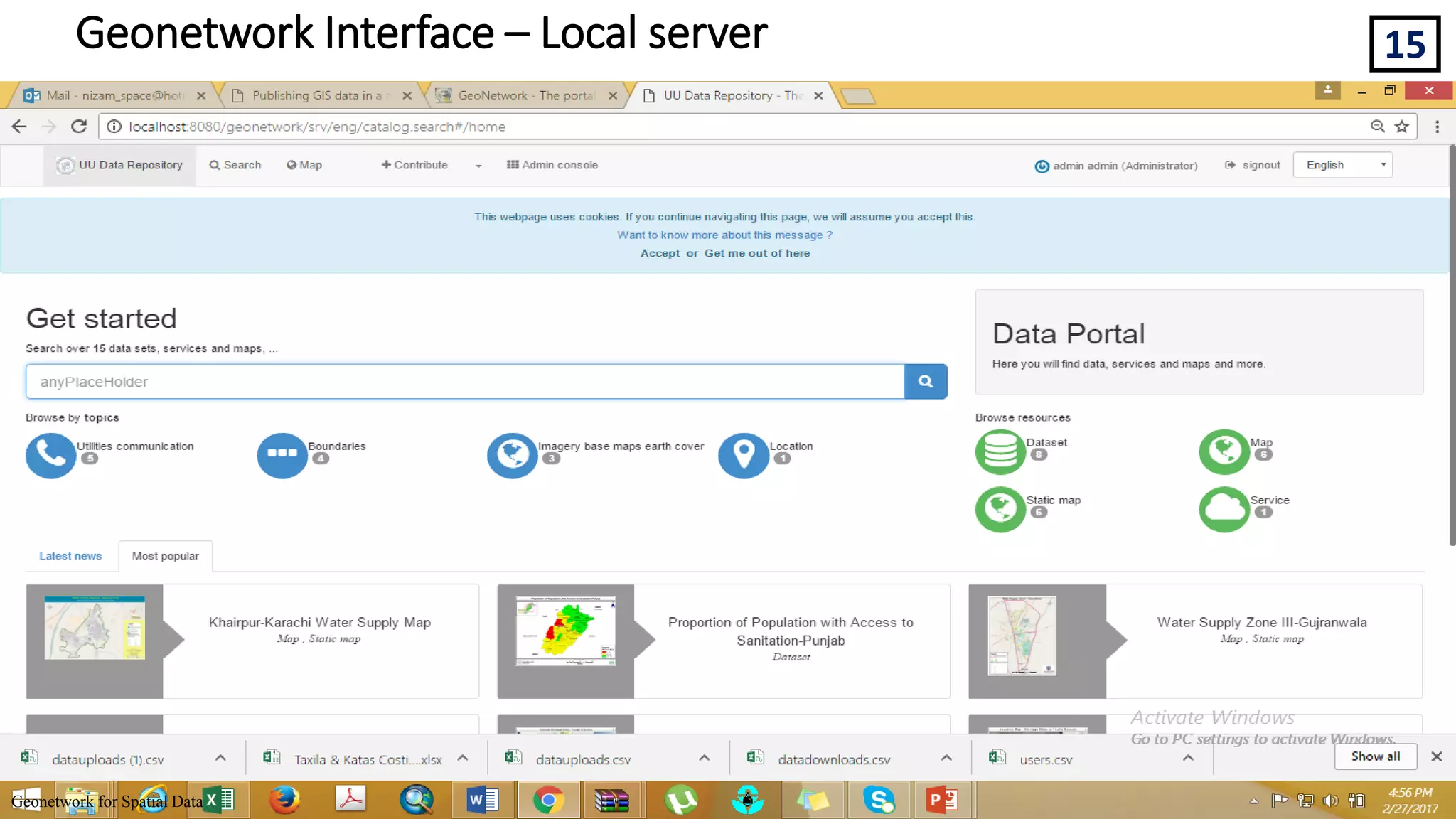Open the Search menu item
1456x819 pixels.
click(x=235, y=165)
